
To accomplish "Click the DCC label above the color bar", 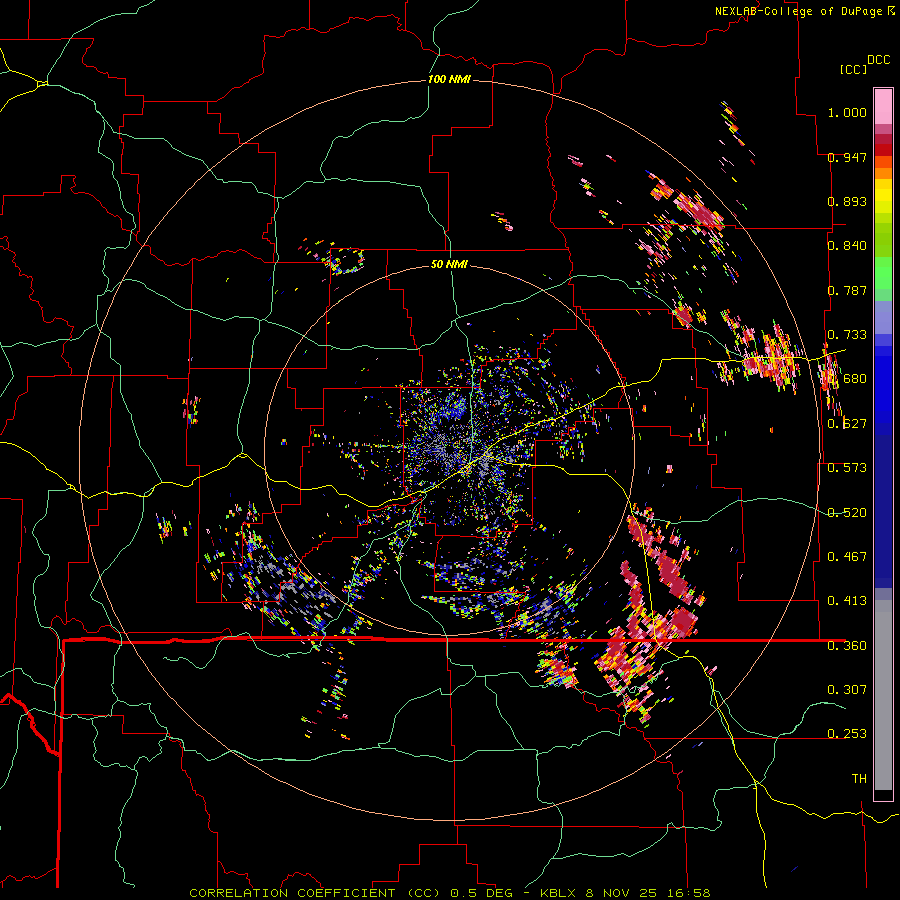I will pyautogui.click(x=878, y=60).
